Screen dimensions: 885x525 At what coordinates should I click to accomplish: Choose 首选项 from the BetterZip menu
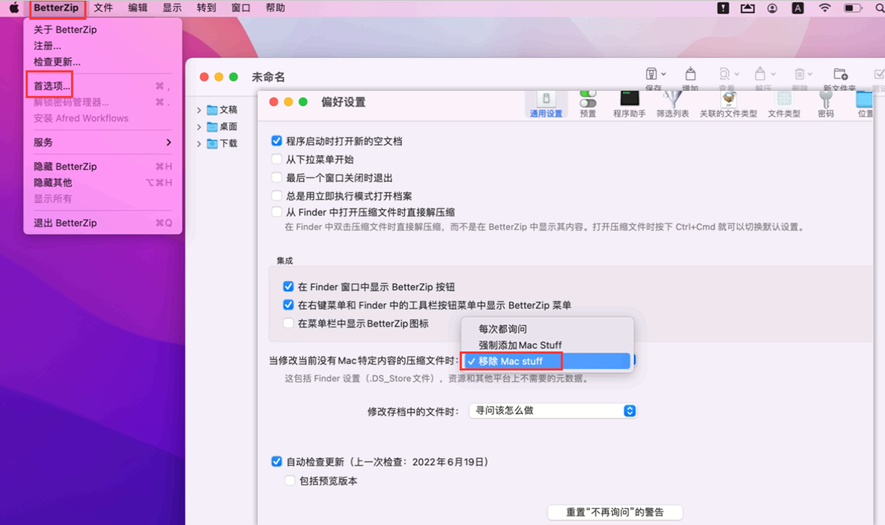[52, 87]
